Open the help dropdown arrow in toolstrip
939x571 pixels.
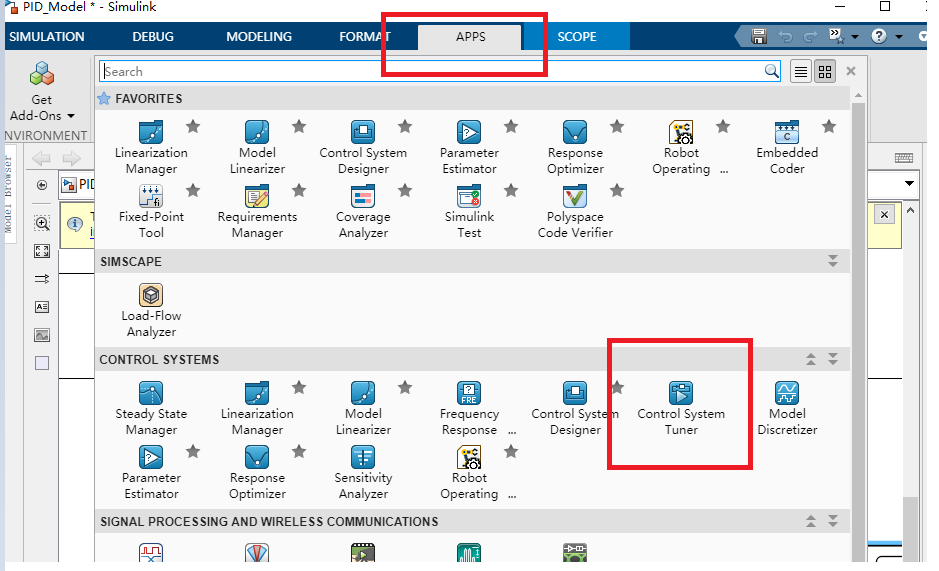(x=899, y=37)
